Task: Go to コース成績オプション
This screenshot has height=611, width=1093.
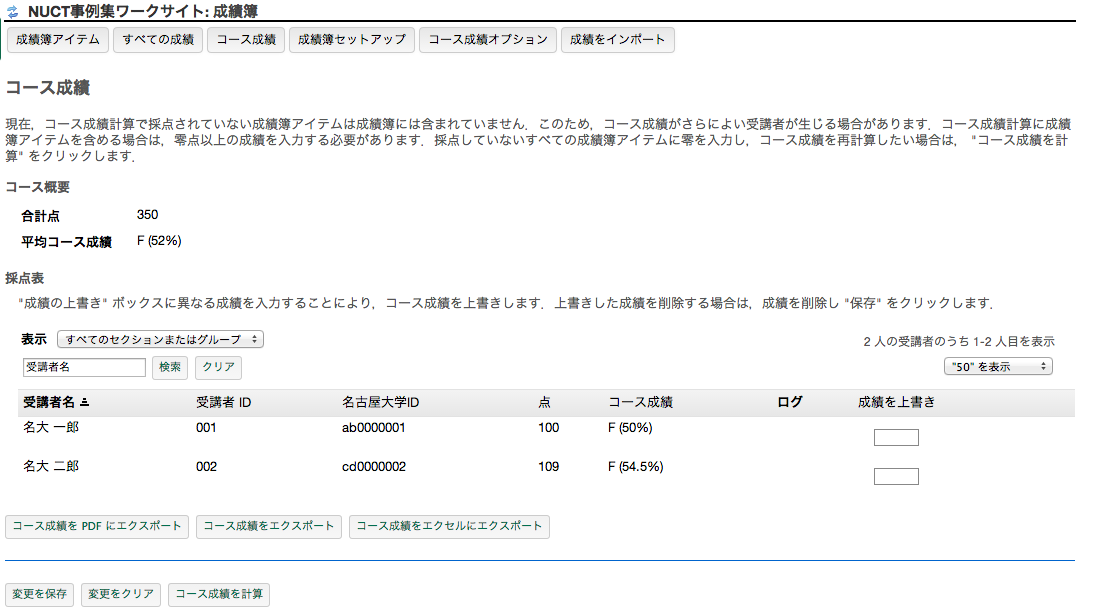Action: point(488,40)
